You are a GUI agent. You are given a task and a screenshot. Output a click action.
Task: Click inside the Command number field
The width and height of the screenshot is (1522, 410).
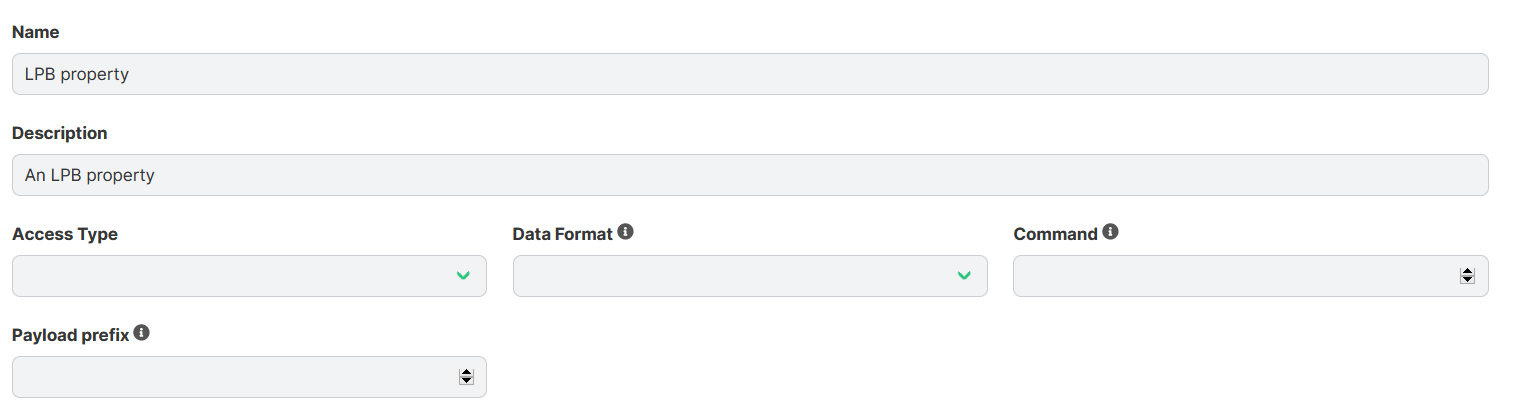pos(1251,276)
